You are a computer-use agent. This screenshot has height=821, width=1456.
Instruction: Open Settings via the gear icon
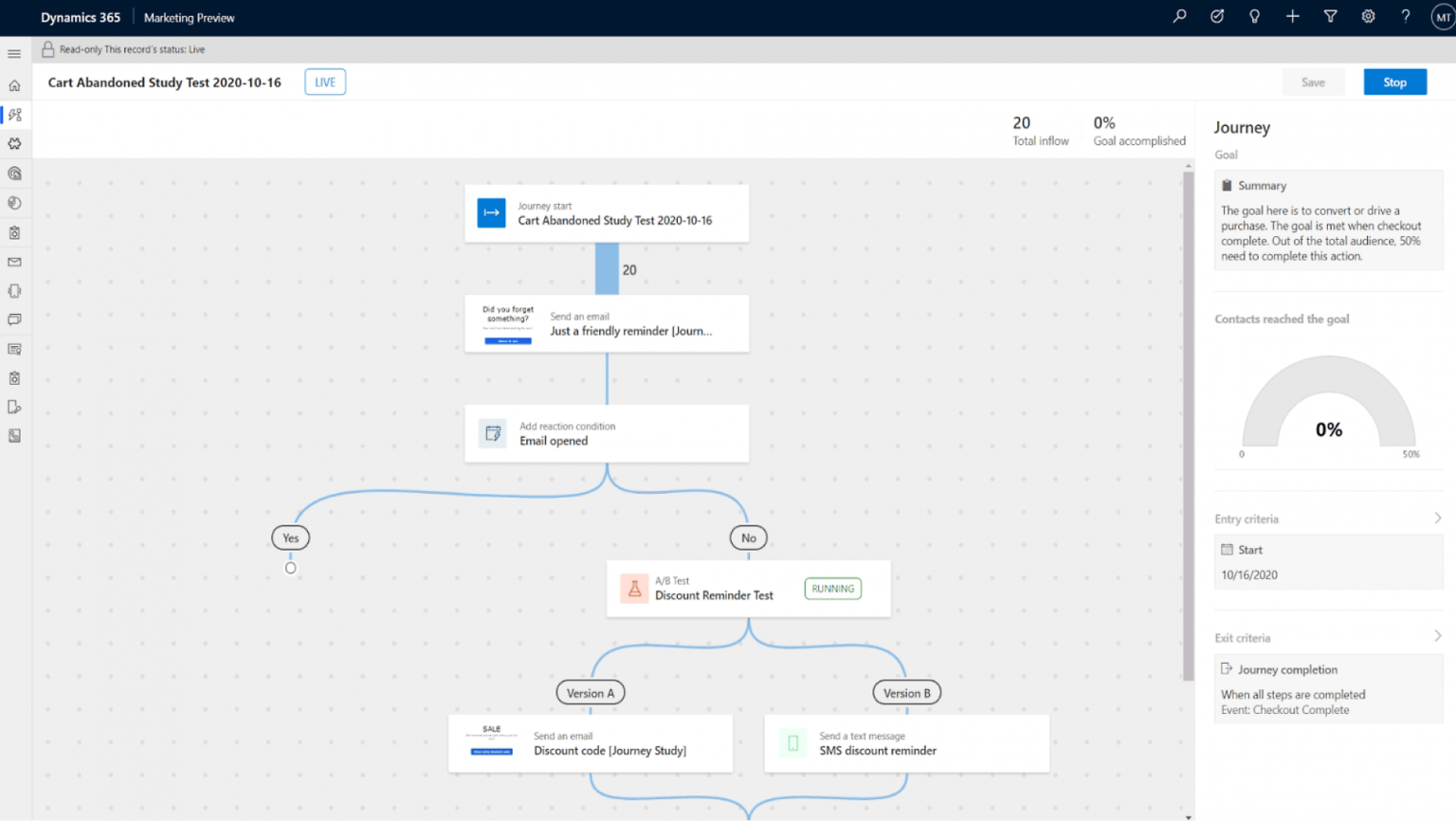click(x=1368, y=16)
